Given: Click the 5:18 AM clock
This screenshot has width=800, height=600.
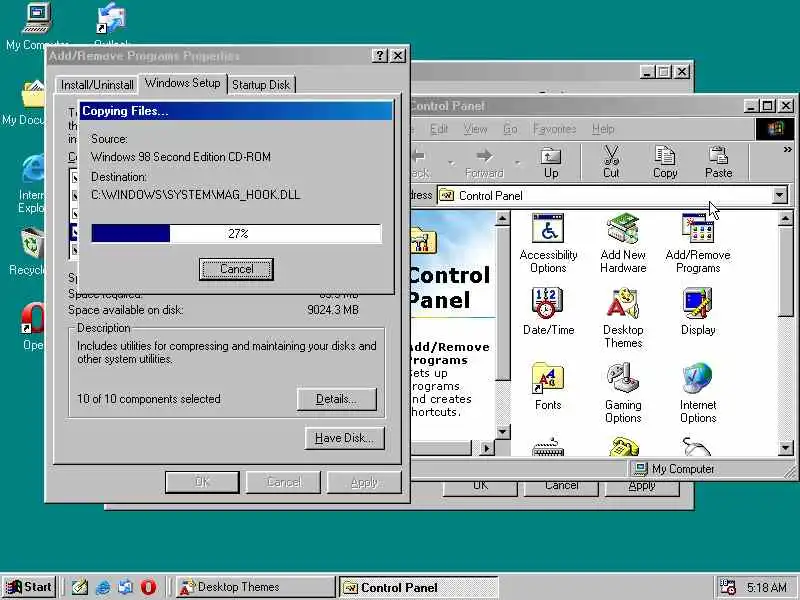Looking at the screenshot, I should [x=767, y=587].
